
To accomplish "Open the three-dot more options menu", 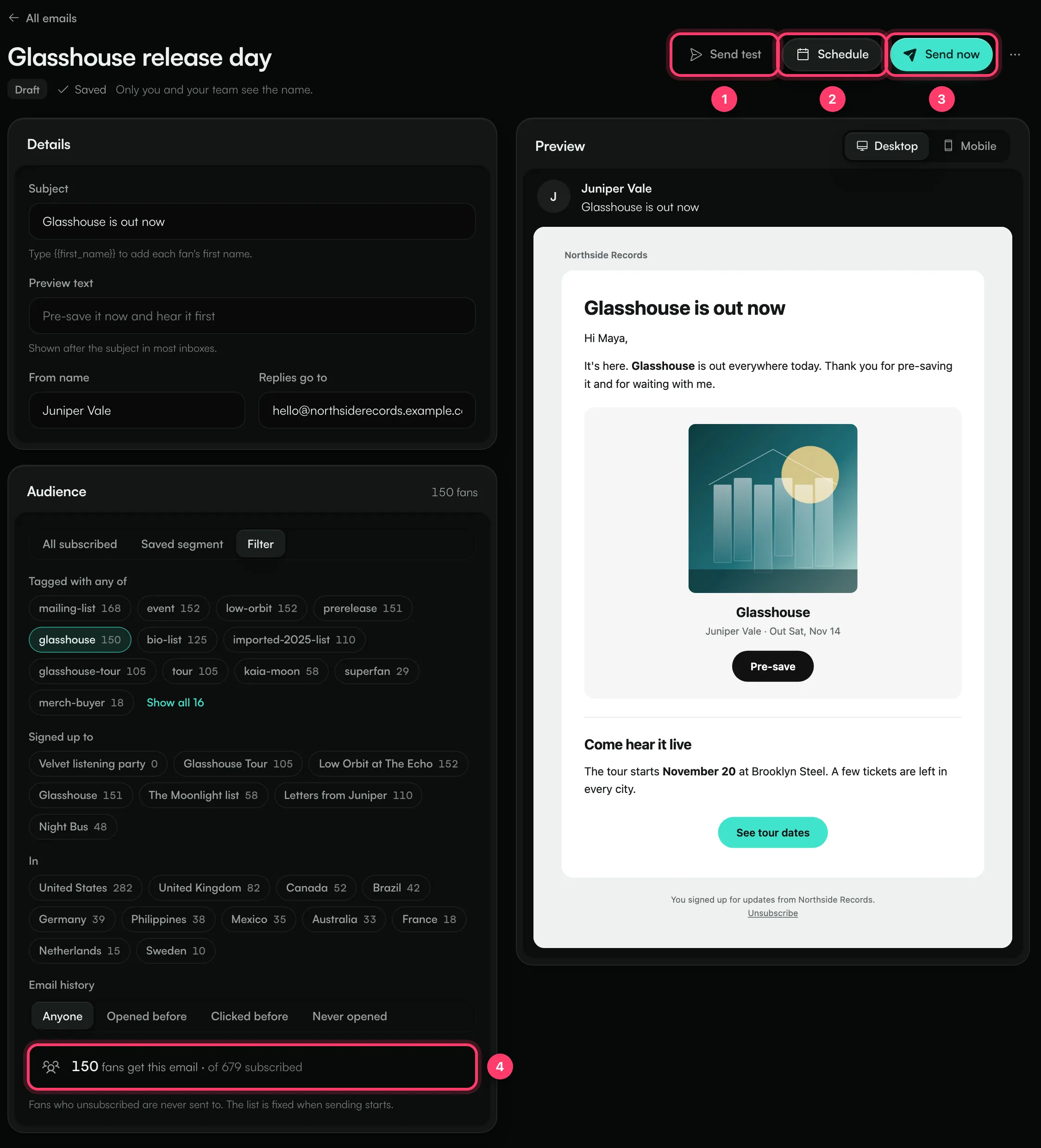I will [x=1015, y=55].
